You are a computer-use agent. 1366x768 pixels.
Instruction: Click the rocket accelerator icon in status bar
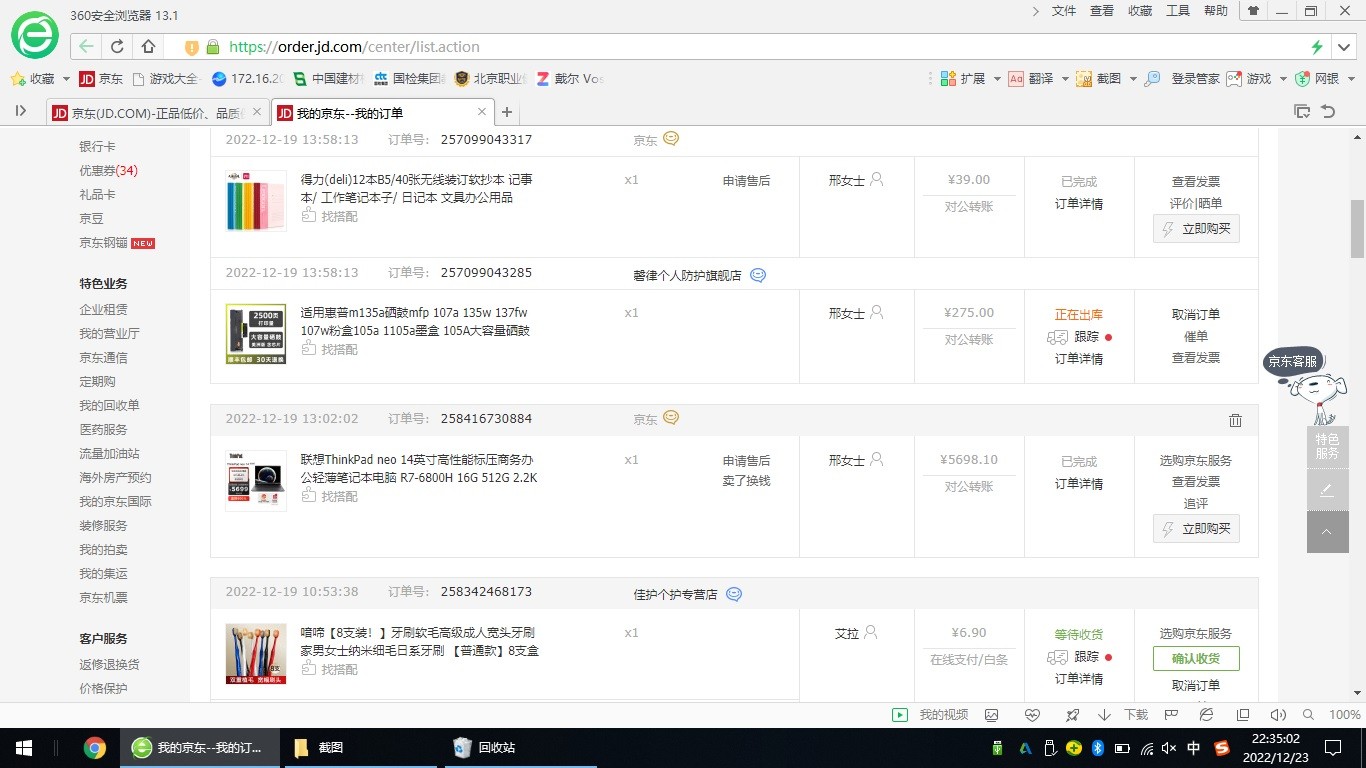tap(1072, 715)
